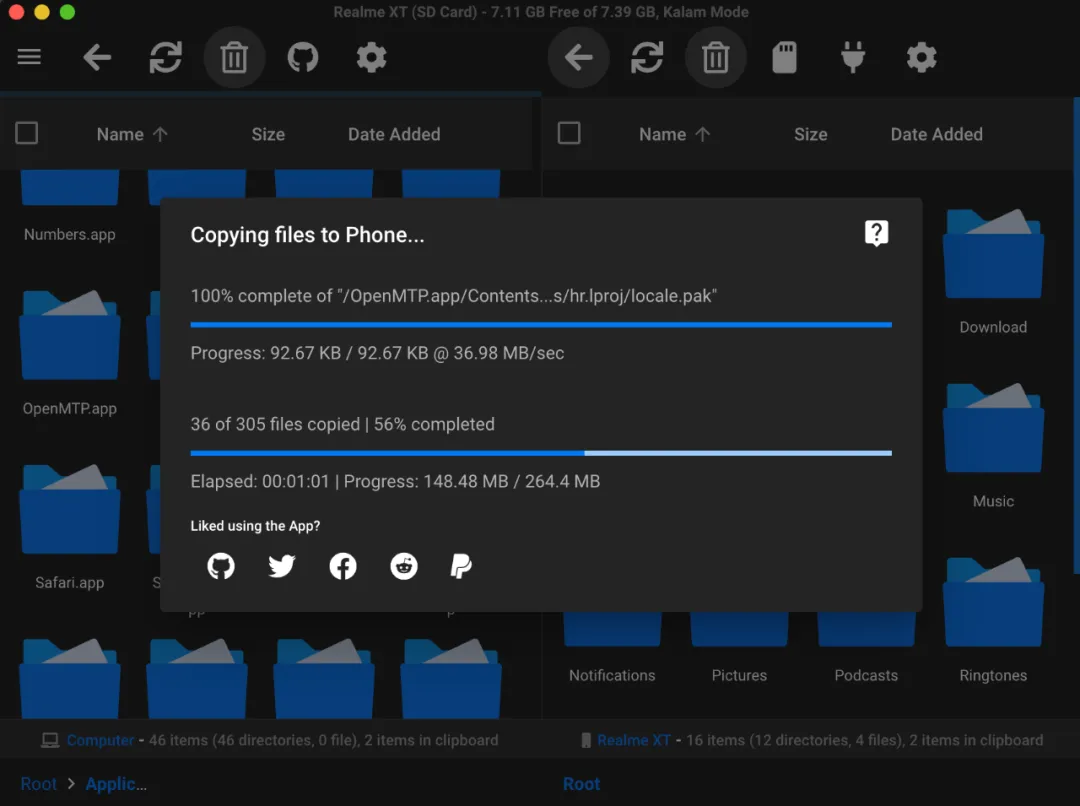Sort Computer pane by Date Added
Screen dimensions: 1080x806
[394, 134]
